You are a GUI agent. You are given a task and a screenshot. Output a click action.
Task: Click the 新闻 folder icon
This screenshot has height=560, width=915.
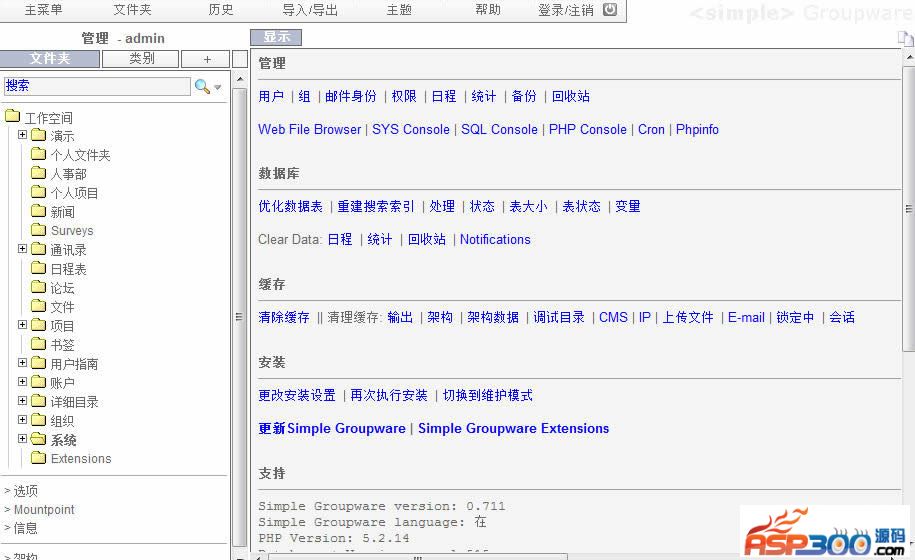tap(39, 211)
